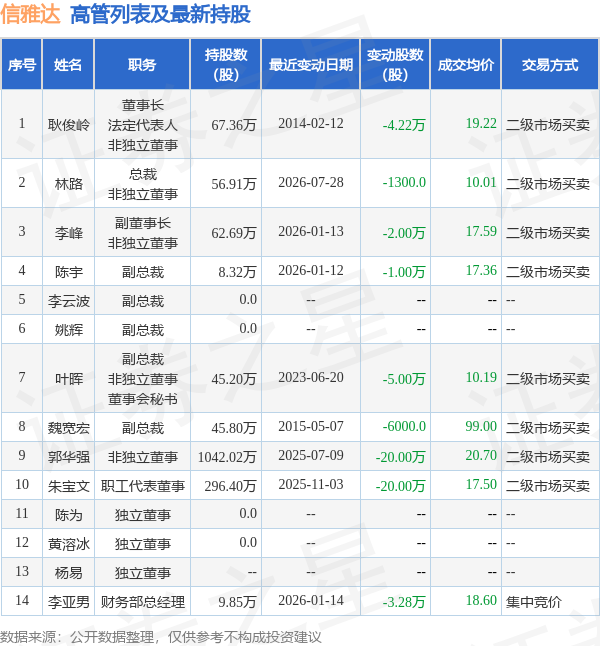This screenshot has height=646, width=600.
Task: Click the change value -1300.0
Action: [404, 182]
